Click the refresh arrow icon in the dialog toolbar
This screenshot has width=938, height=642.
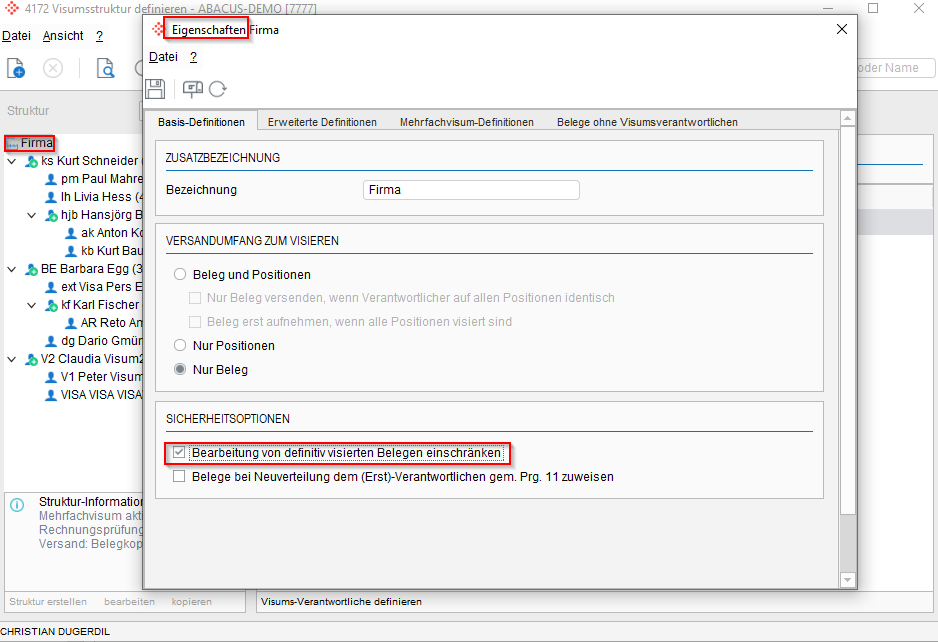click(217, 89)
